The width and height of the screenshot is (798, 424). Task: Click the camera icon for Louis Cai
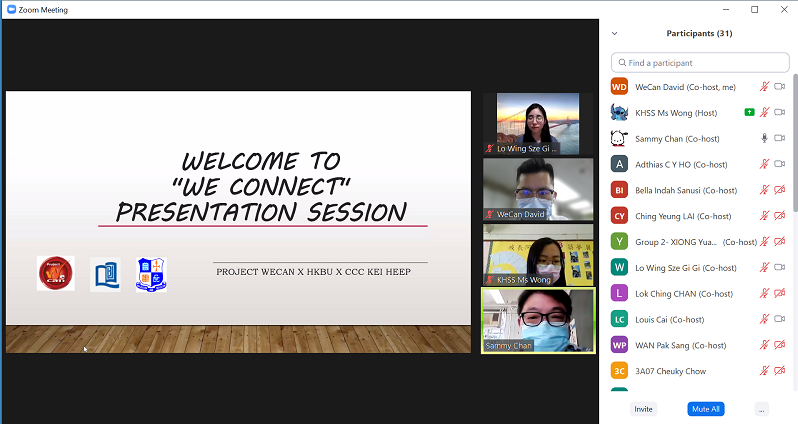click(780, 320)
